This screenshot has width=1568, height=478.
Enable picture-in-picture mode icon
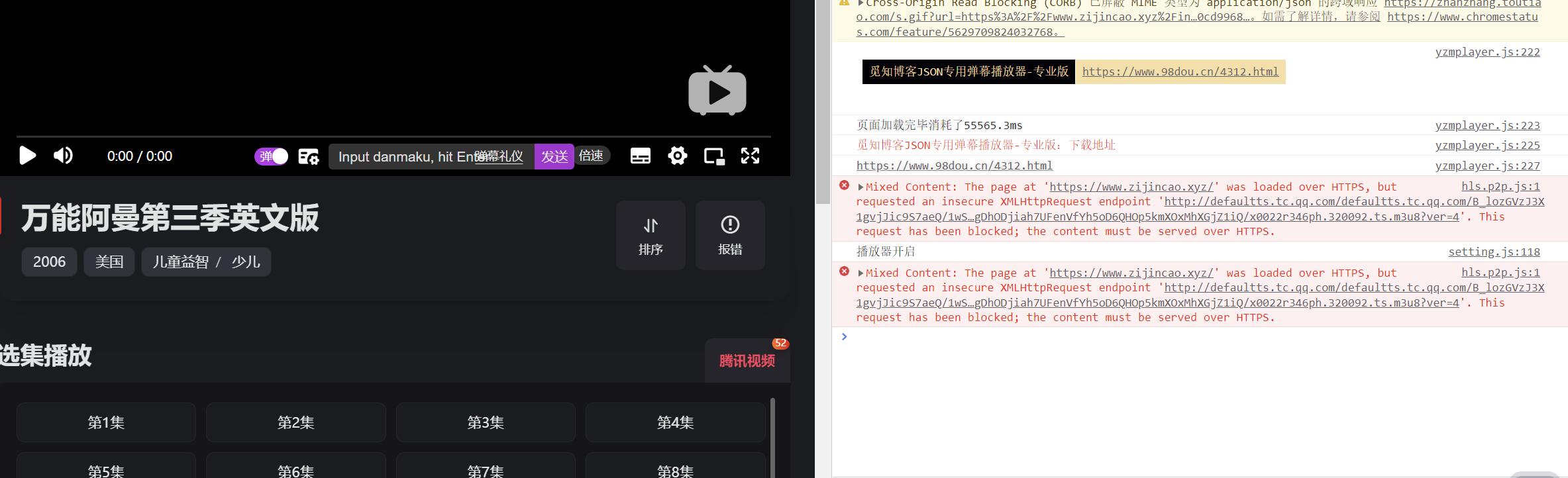(713, 156)
